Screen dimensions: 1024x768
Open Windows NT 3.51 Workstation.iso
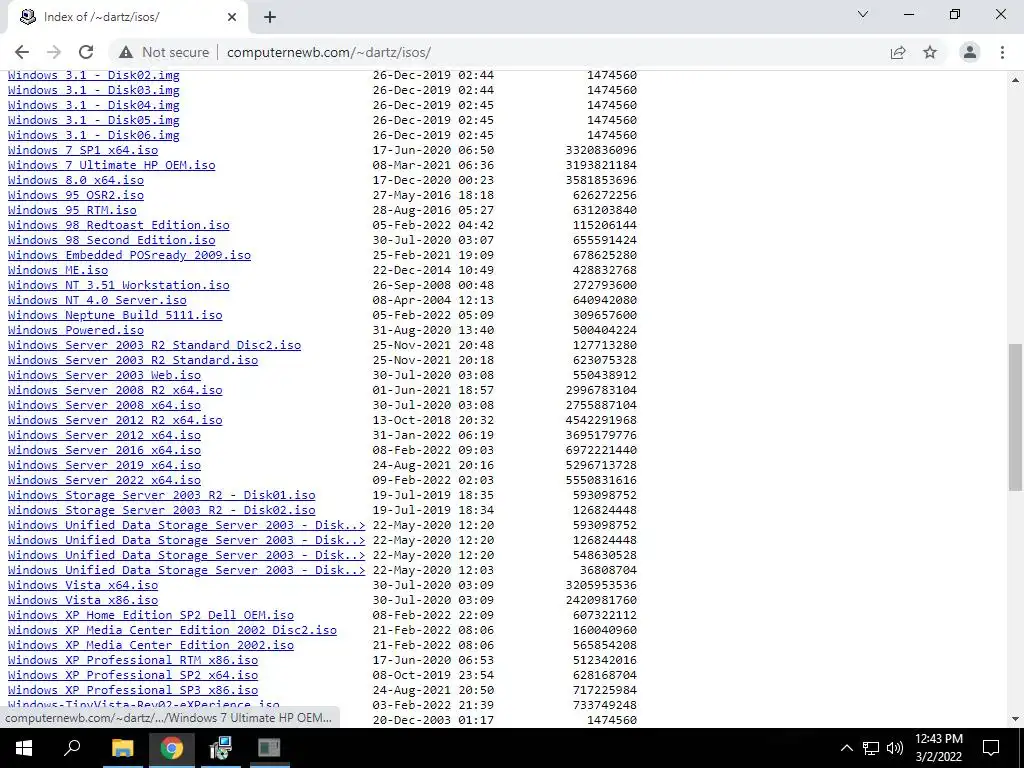[119, 285]
